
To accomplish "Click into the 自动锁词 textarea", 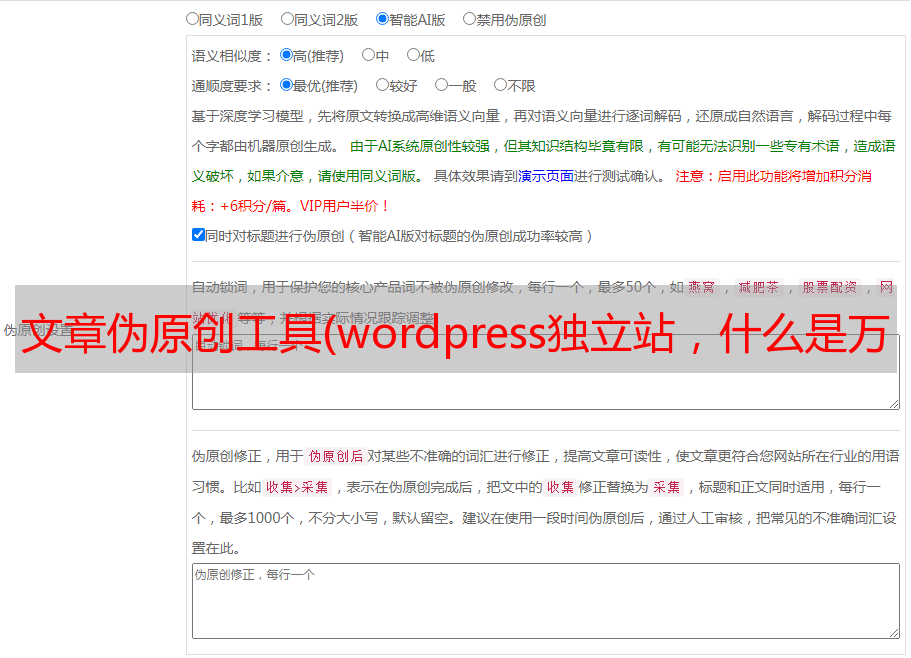I will [x=546, y=372].
